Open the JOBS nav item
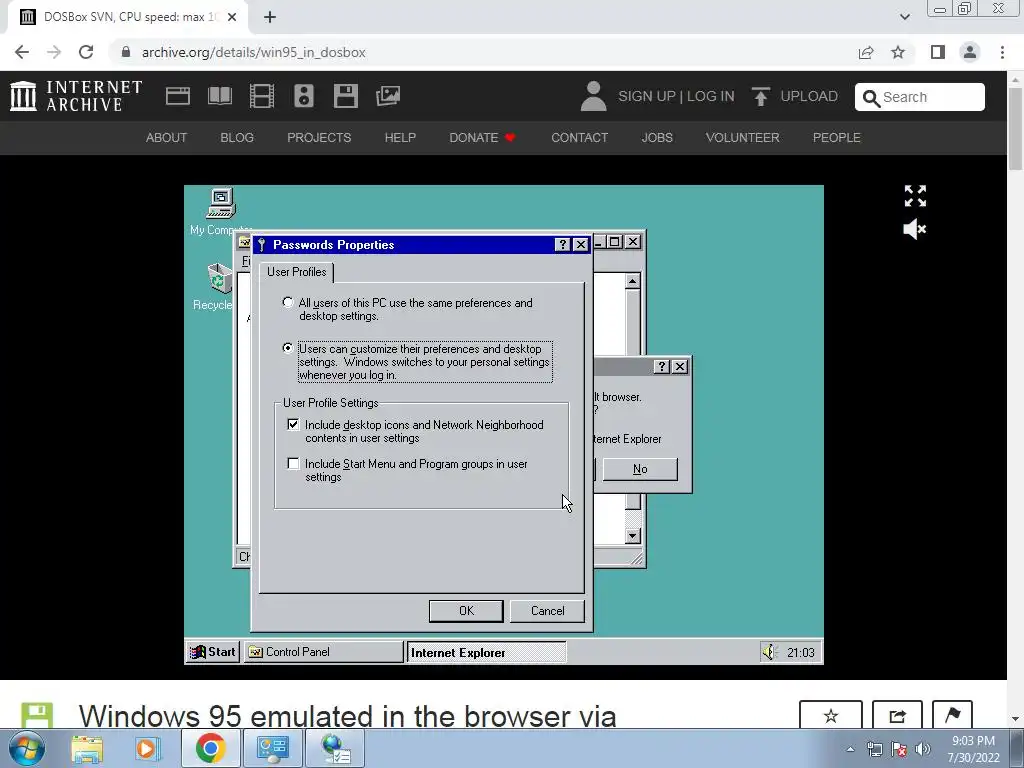1024x768 pixels. point(657,138)
